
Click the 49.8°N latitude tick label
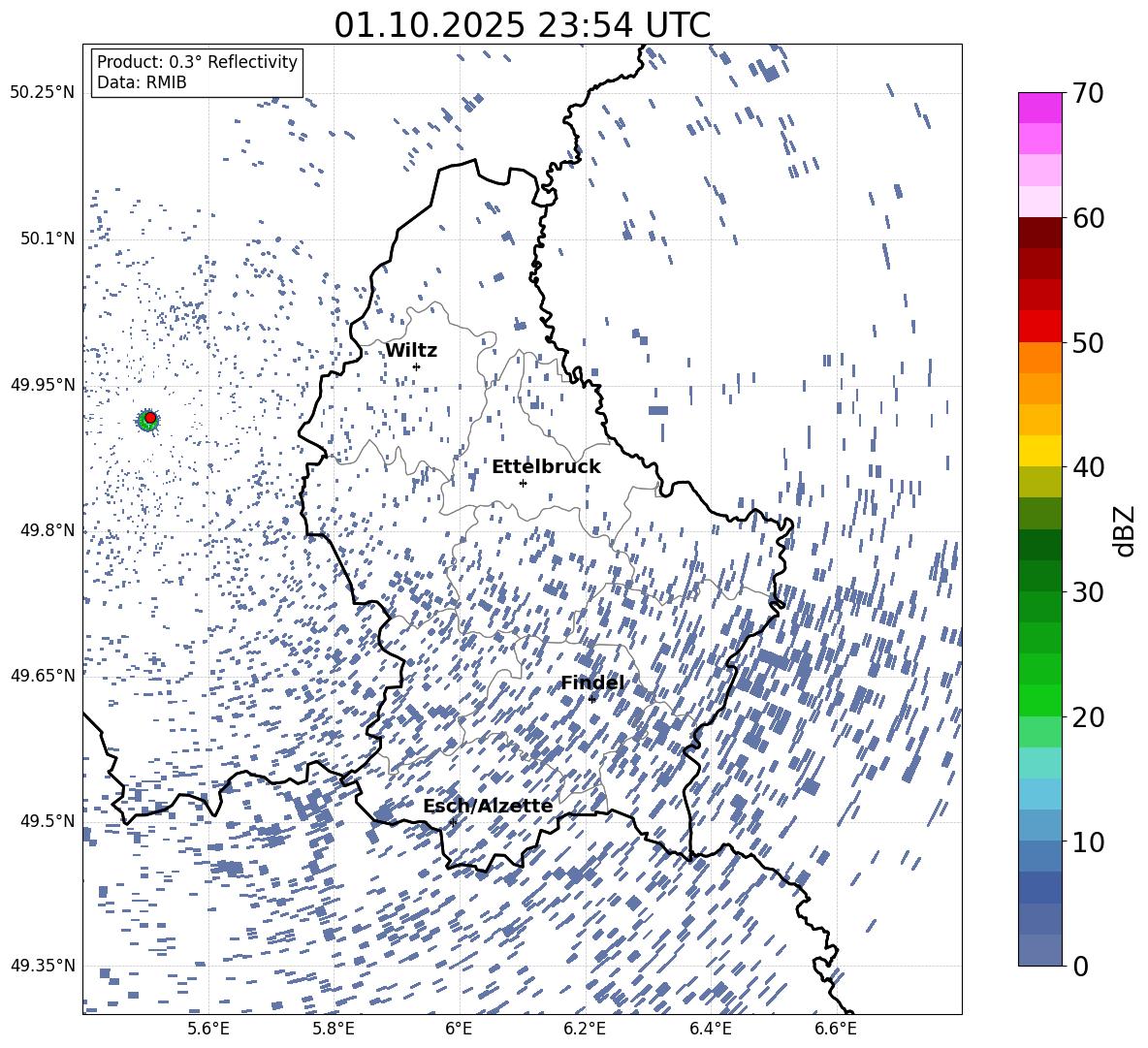(47, 530)
